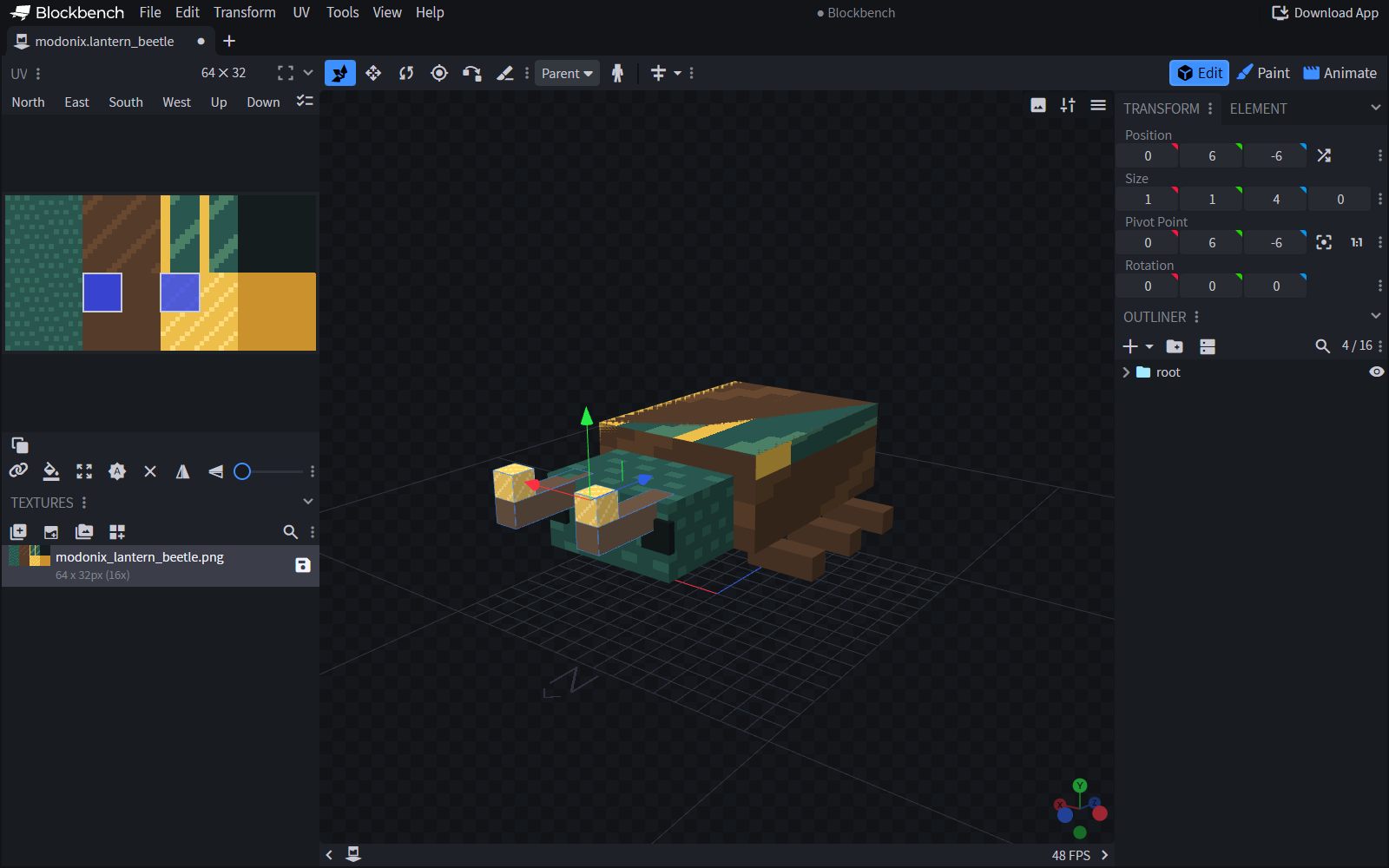The height and width of the screenshot is (868, 1389).
Task: Open the viewport menu hamburger icon
Action: point(1098,105)
